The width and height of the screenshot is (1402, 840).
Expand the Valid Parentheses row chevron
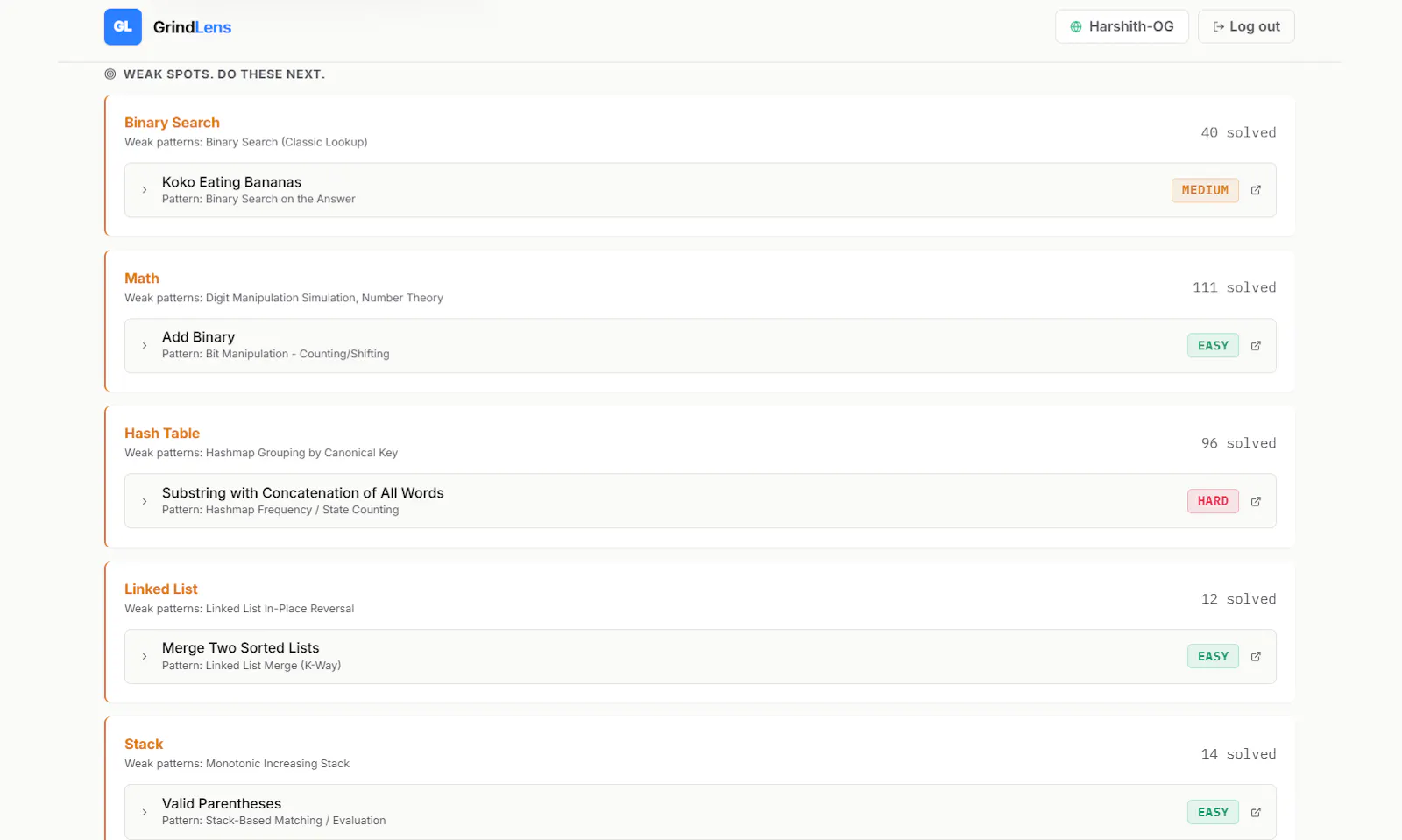click(145, 812)
